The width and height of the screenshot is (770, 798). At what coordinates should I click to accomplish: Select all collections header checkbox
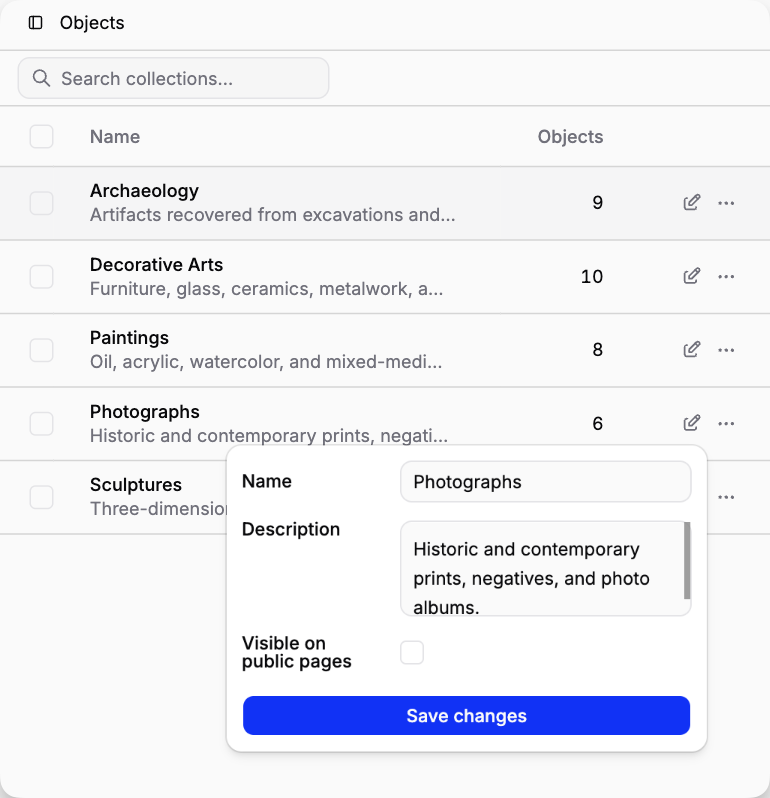[x=41, y=136]
